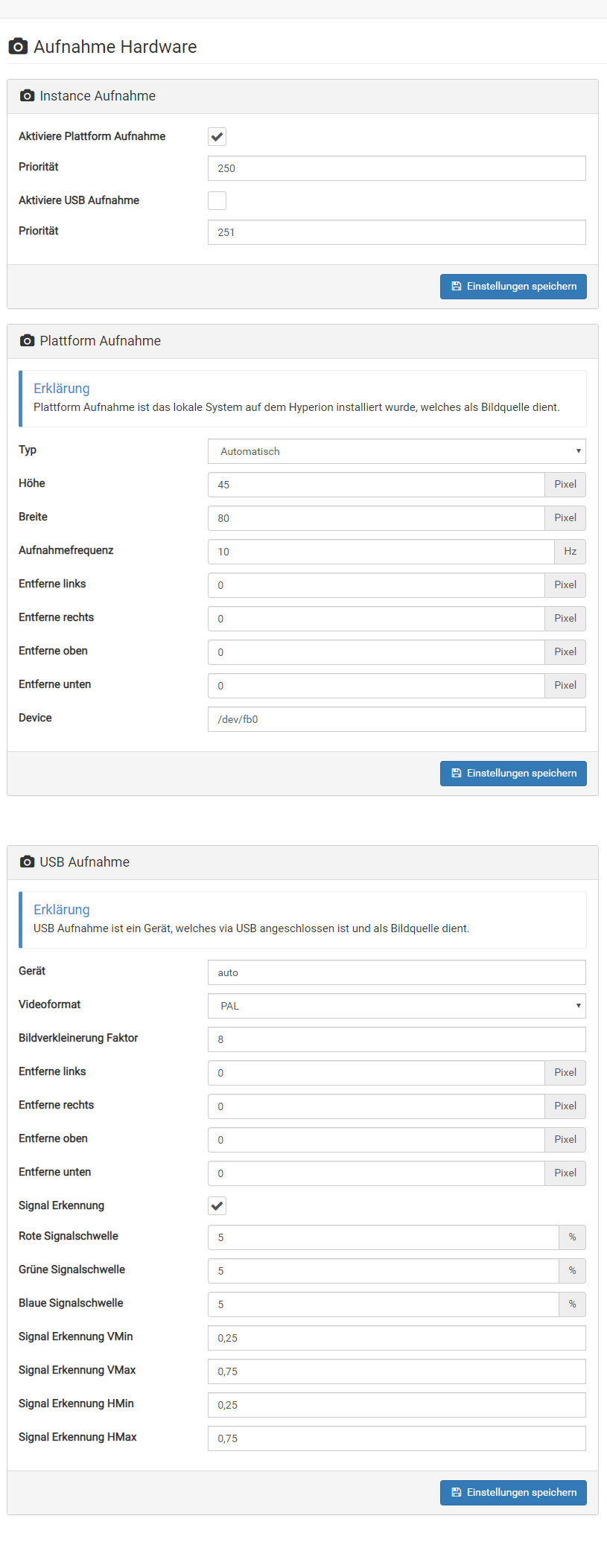Click the Erklärung heading in USB Aufnahme
This screenshot has height=1568, width=607.
click(62, 910)
